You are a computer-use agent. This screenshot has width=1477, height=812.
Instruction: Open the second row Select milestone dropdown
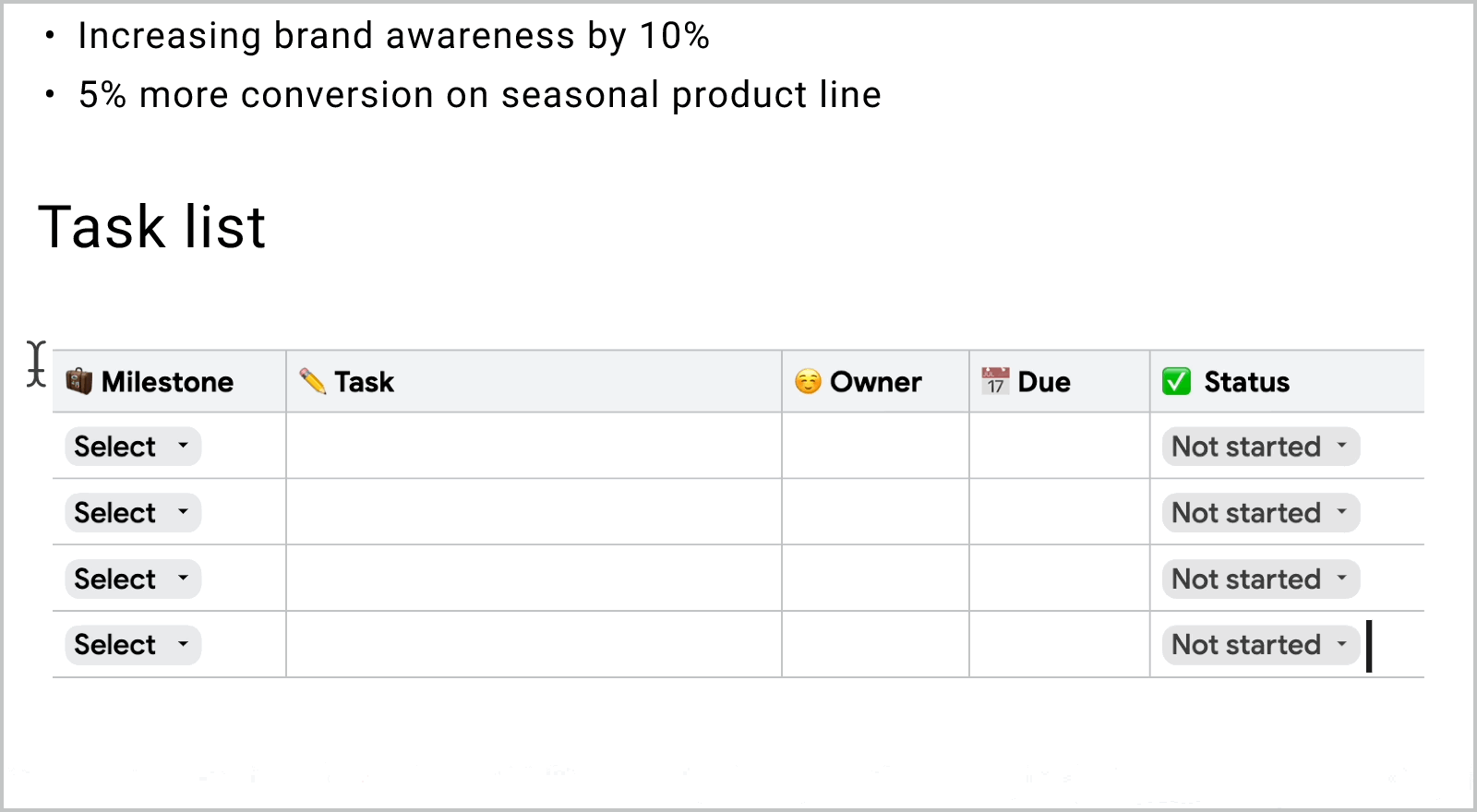pos(133,513)
